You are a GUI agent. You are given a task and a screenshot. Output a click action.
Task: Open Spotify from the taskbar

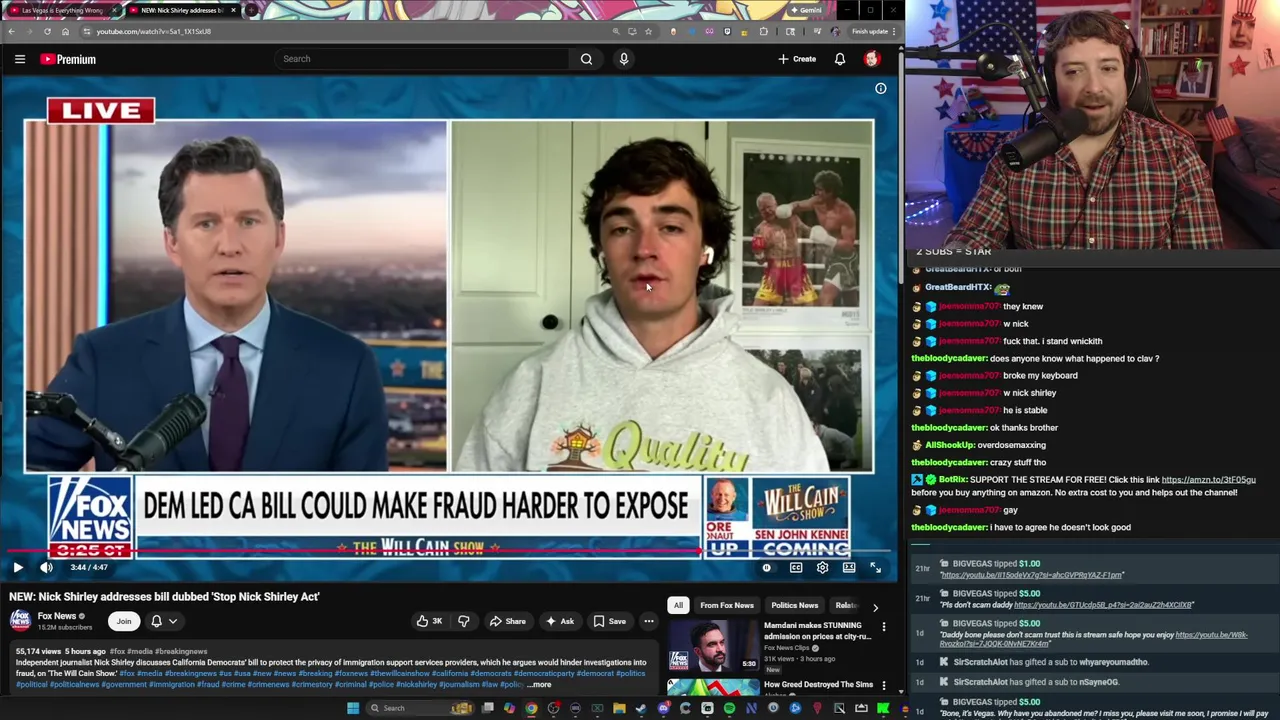tap(729, 708)
